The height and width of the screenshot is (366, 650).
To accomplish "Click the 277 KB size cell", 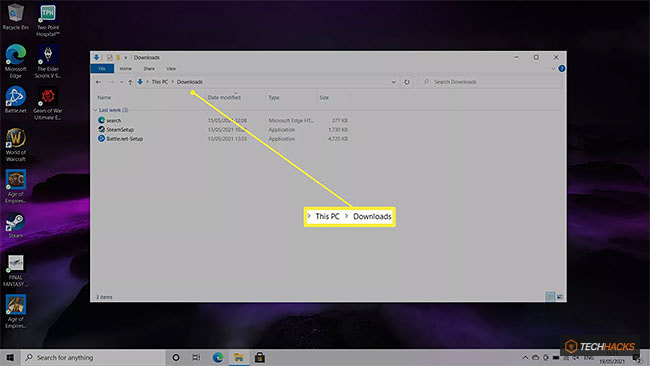I will (340, 120).
